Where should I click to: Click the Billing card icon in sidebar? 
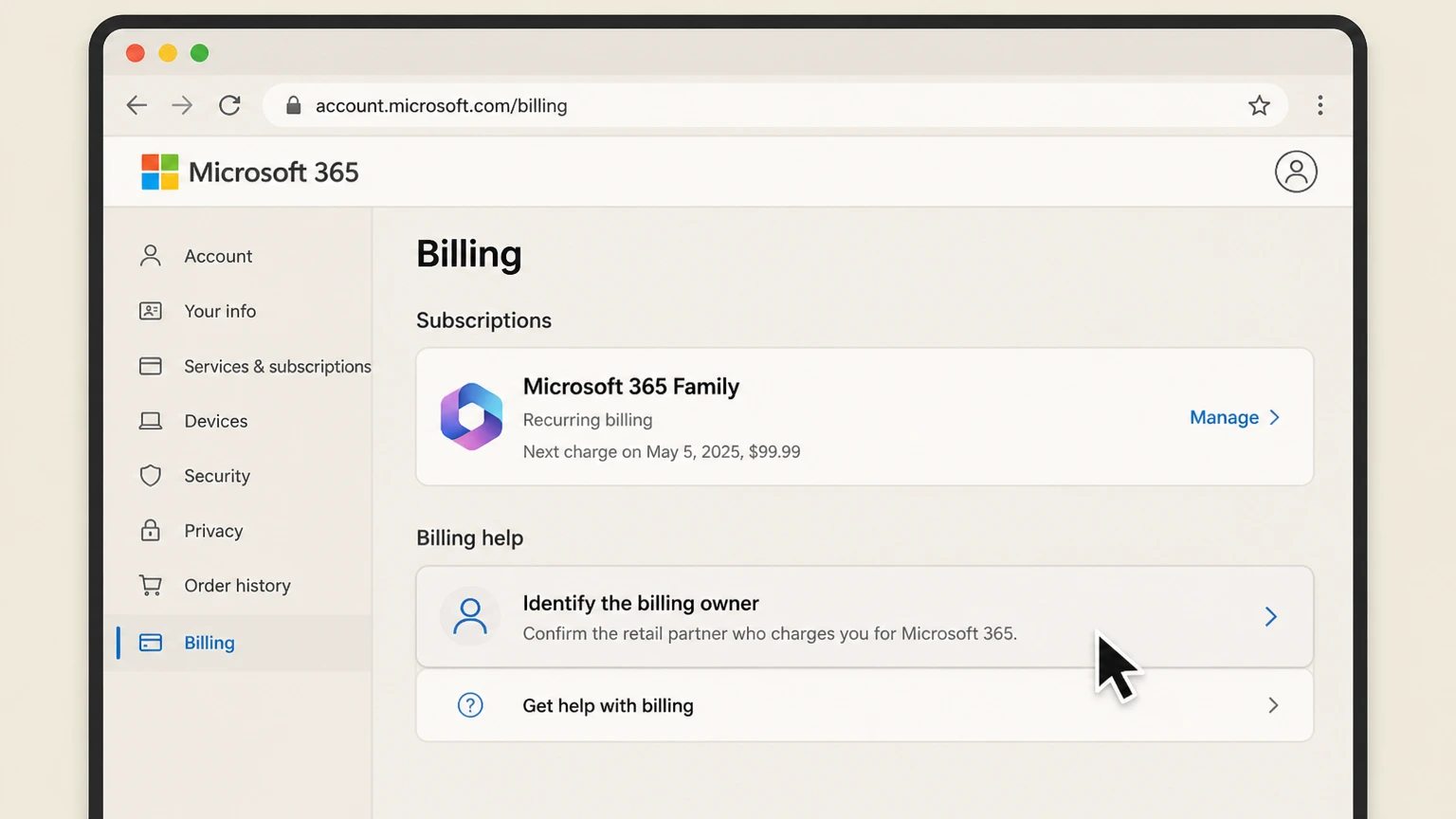tap(151, 643)
